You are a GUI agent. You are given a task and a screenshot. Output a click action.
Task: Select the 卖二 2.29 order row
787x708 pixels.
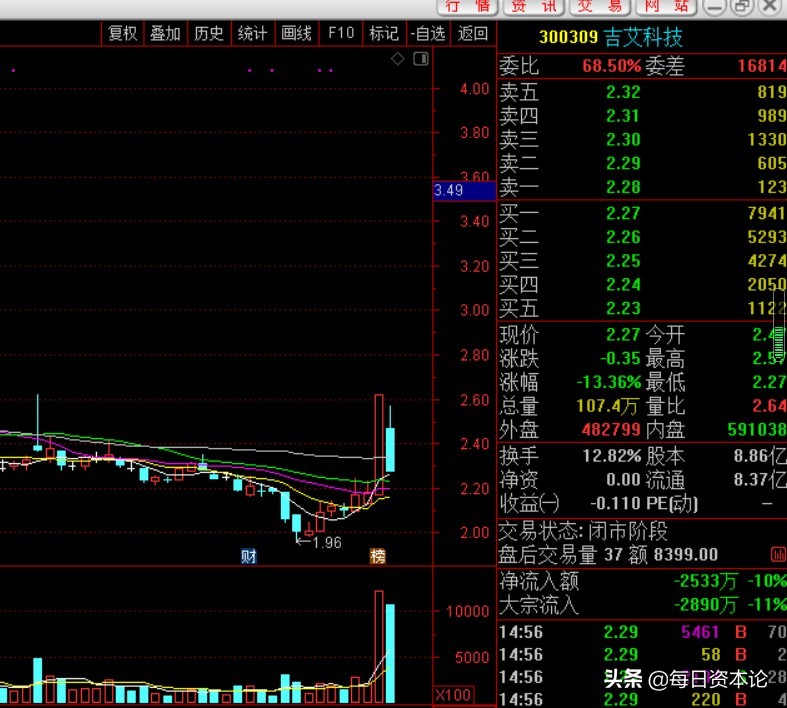pyautogui.click(x=642, y=163)
